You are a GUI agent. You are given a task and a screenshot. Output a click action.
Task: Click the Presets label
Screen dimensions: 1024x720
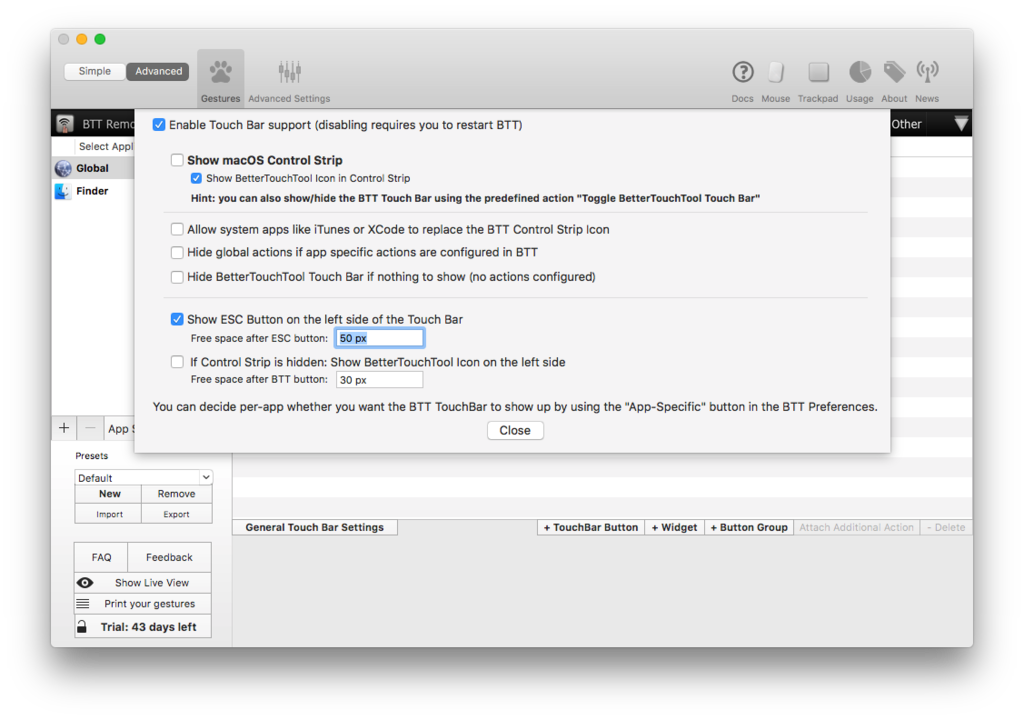pos(91,455)
